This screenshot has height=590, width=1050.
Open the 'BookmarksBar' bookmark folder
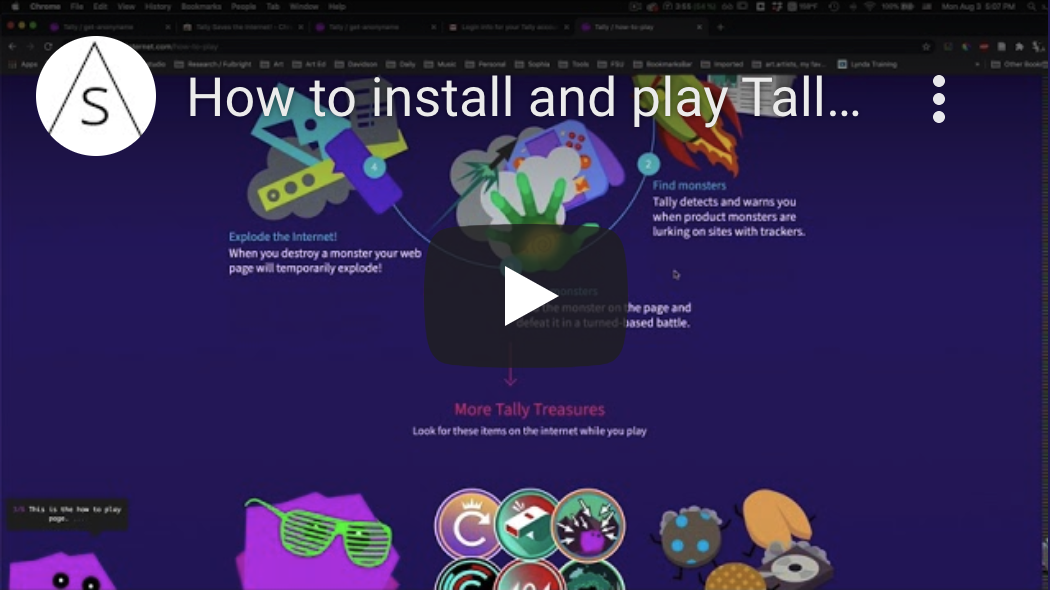pos(662,64)
